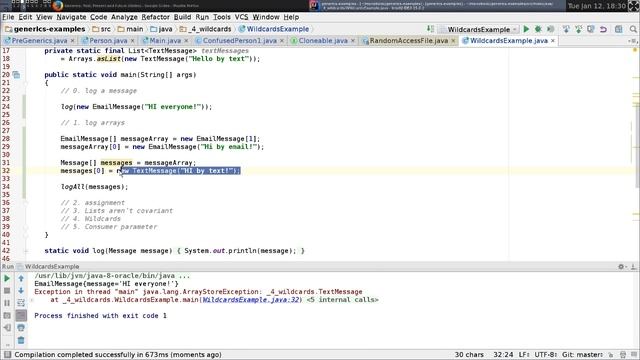The width and height of the screenshot is (640, 360).
Task: Show history VCS toolbar icon
Action: click(591, 29)
